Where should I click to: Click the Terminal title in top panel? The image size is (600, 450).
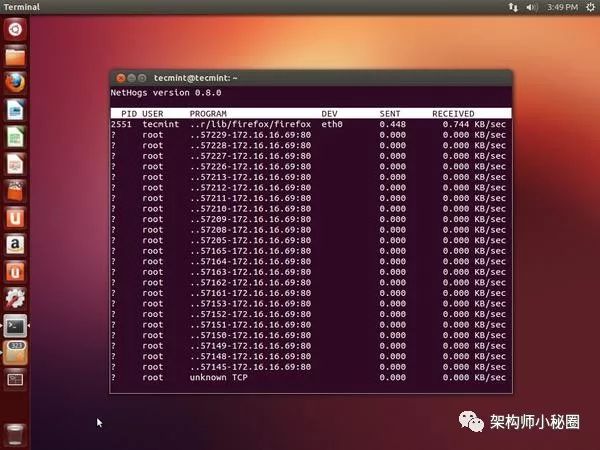point(22,7)
